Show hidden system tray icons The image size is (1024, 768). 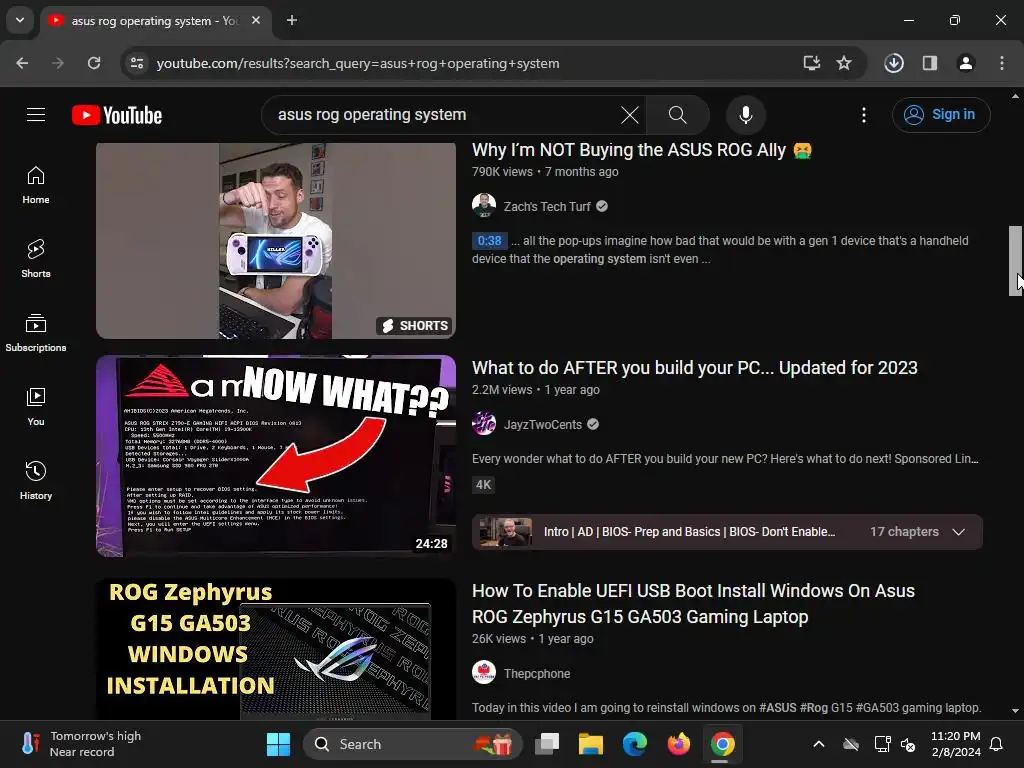pyautogui.click(x=818, y=744)
